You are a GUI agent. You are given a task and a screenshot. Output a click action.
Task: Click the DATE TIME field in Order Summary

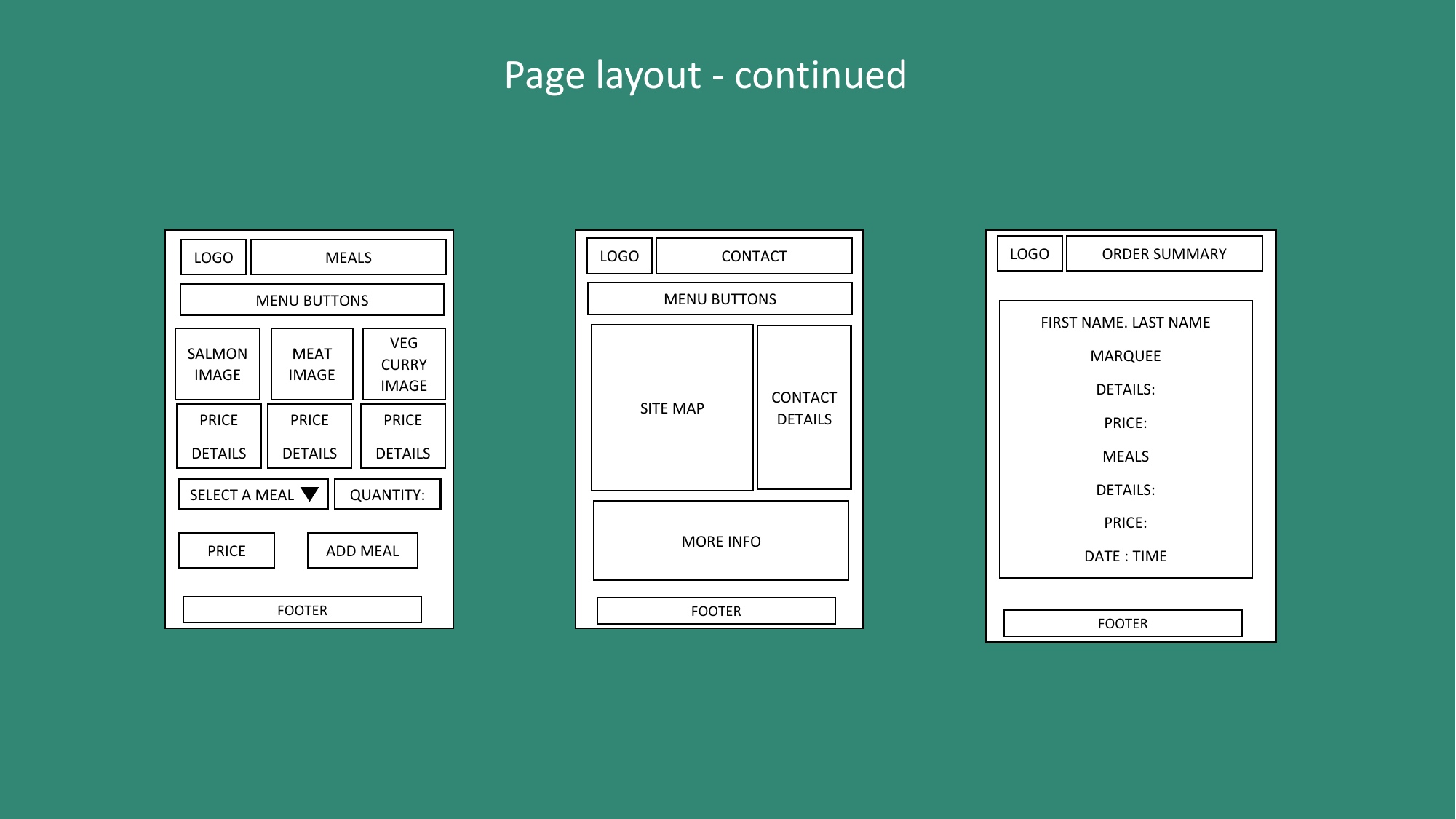click(x=1126, y=556)
